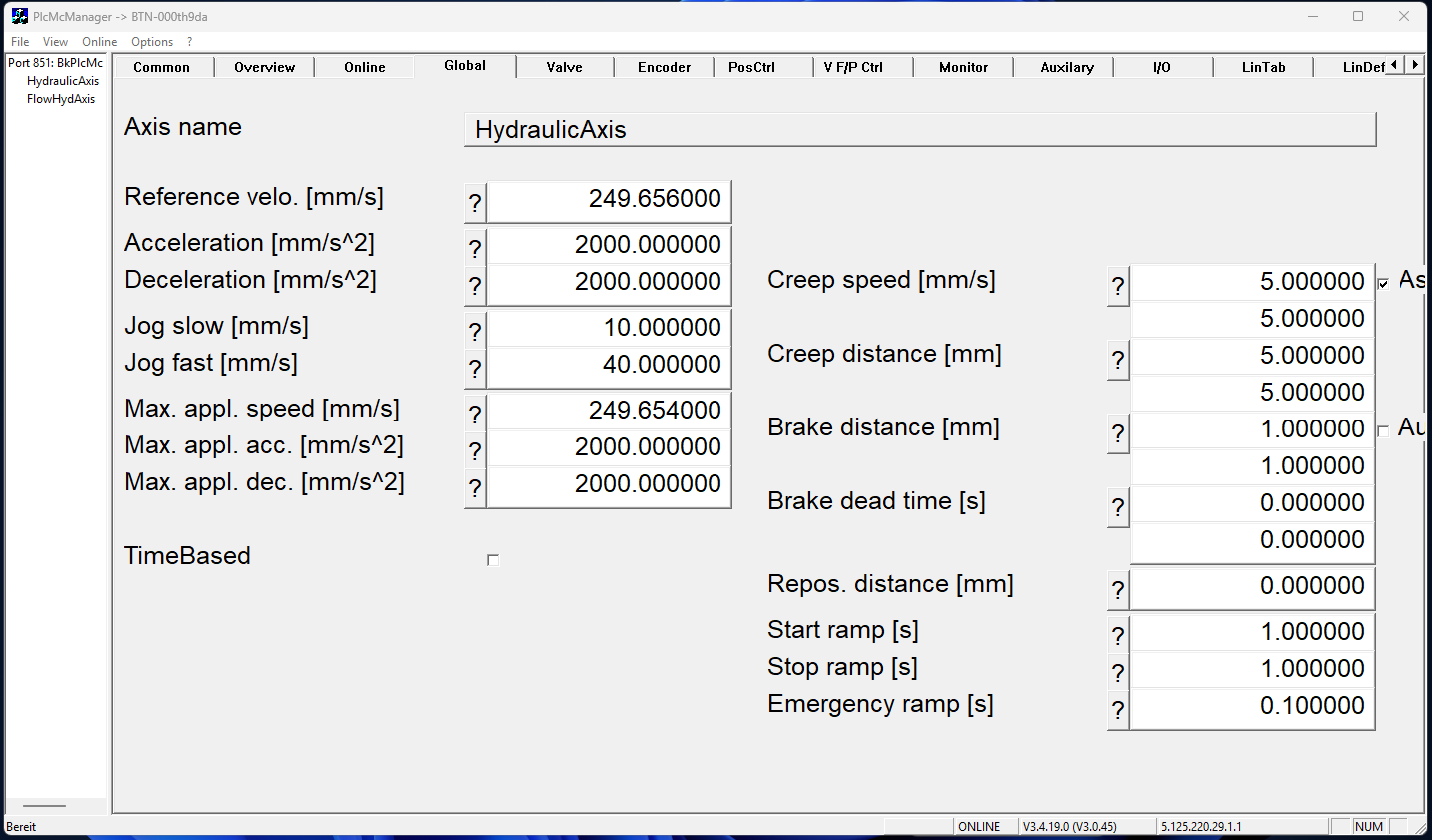
Task: Open the ? help menu
Action: pos(189,42)
